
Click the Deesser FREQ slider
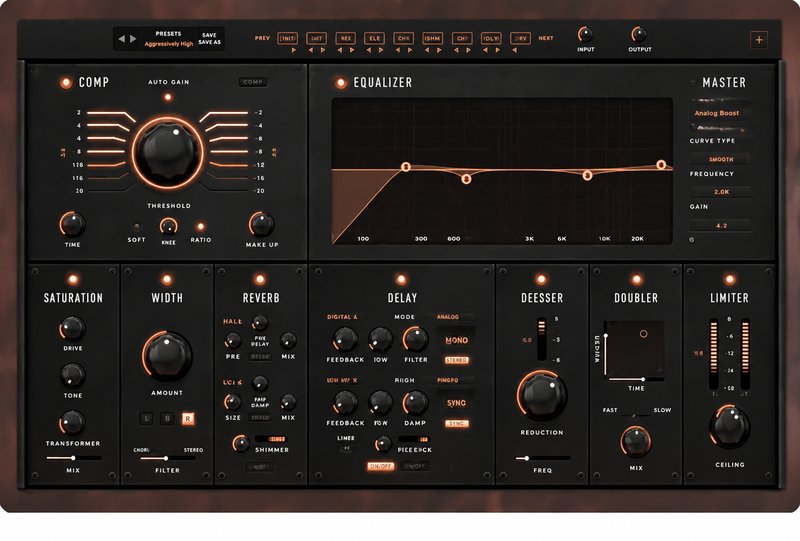(542, 458)
